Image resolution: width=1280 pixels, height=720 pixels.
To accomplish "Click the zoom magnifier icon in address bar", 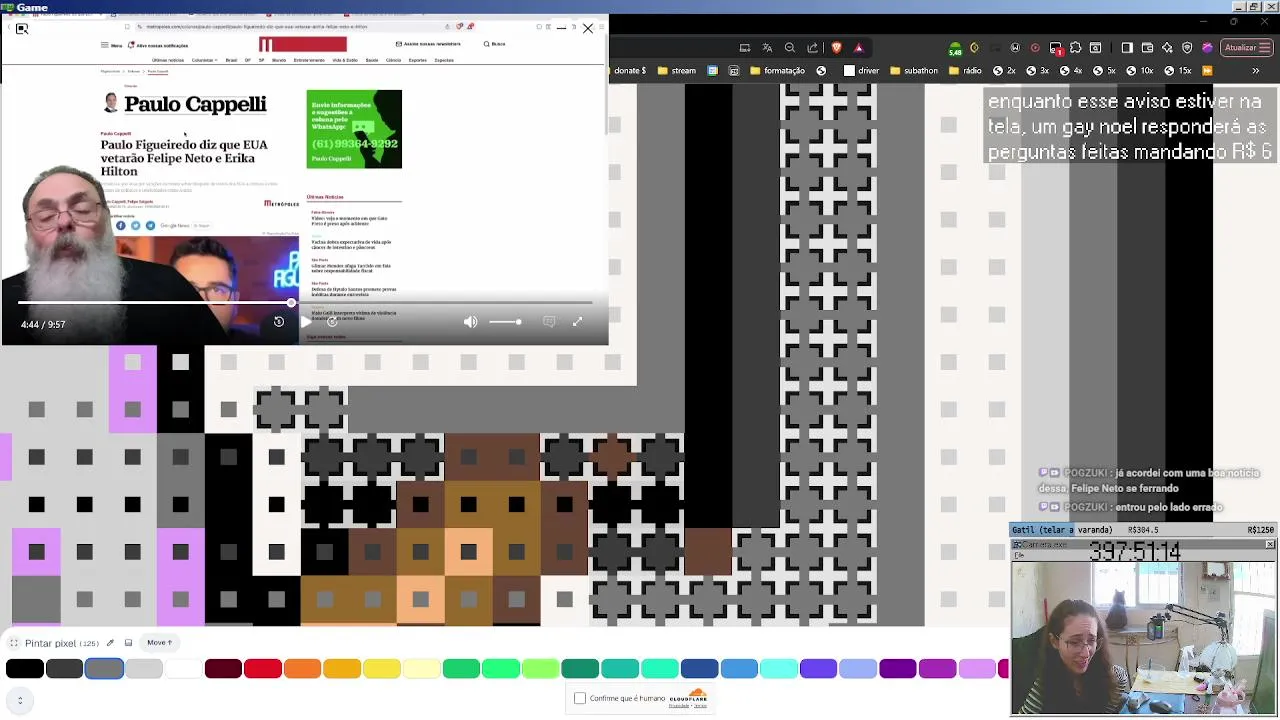I will tap(790, 47).
